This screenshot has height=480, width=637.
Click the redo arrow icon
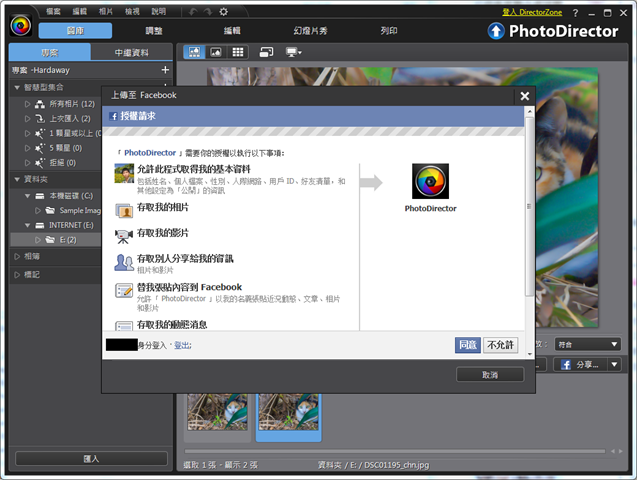[x=208, y=12]
